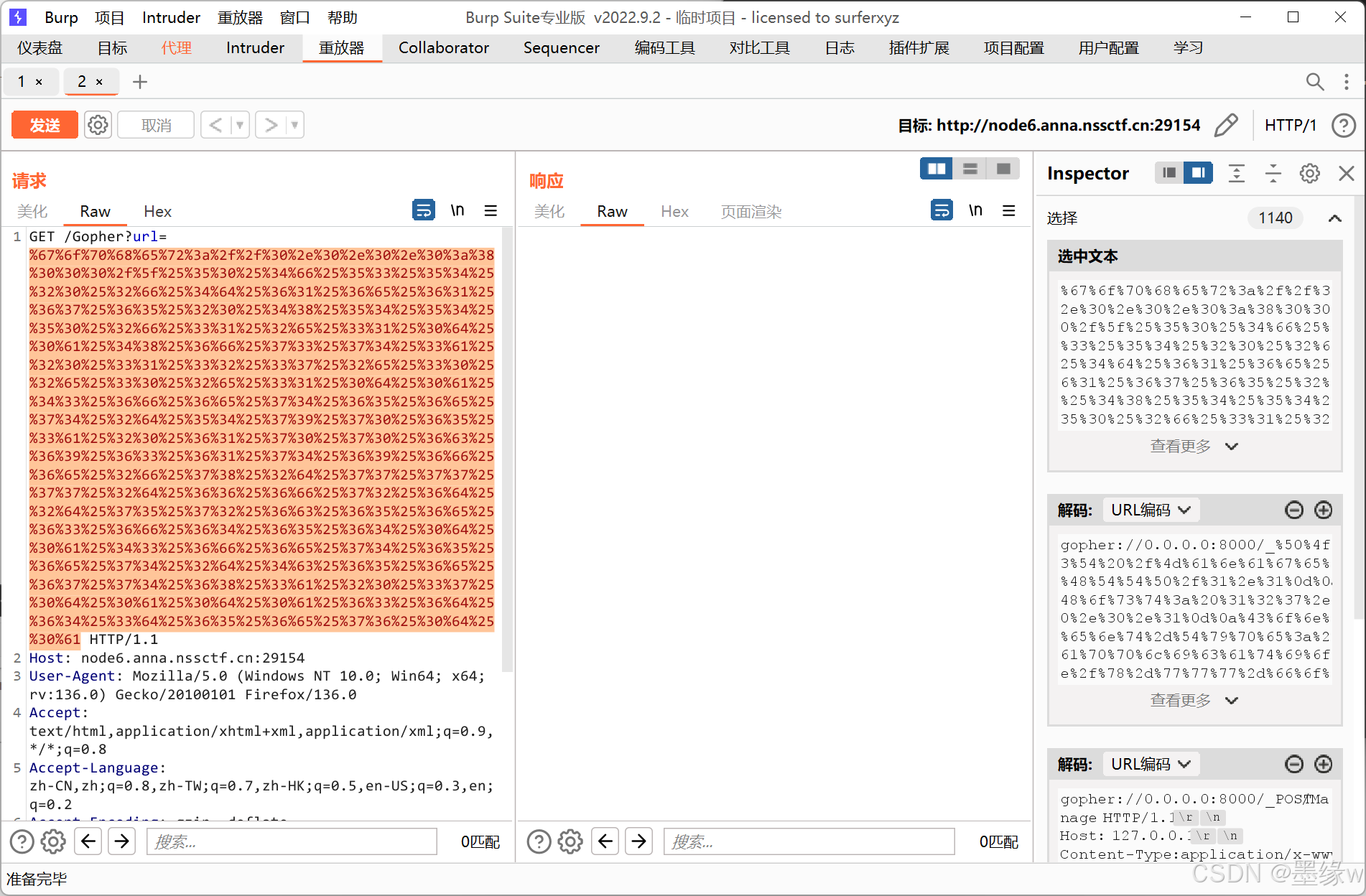Collapse all Inspector sections
This screenshot has height=896, width=1366.
click(x=1273, y=173)
